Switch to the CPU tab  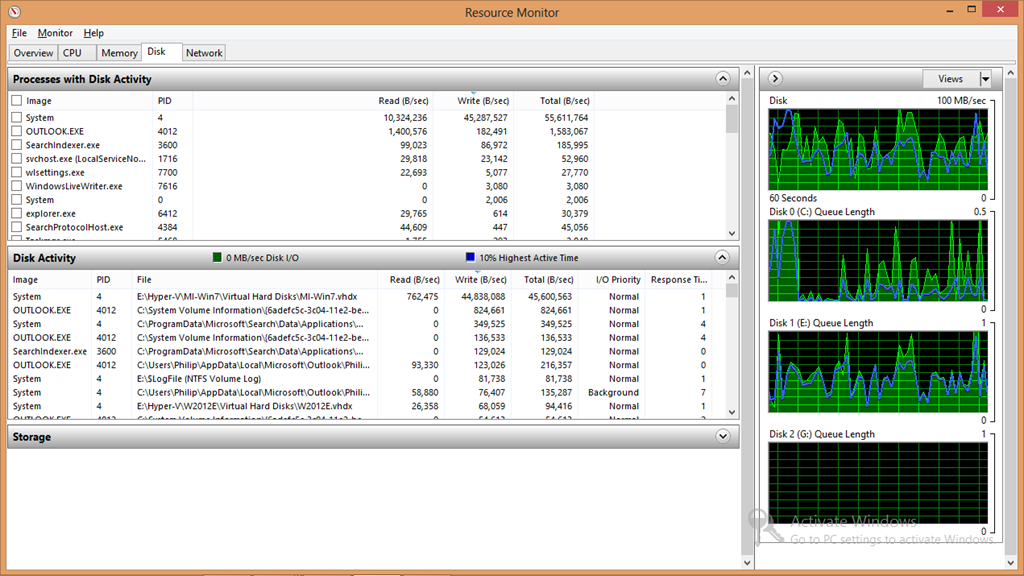coord(72,53)
